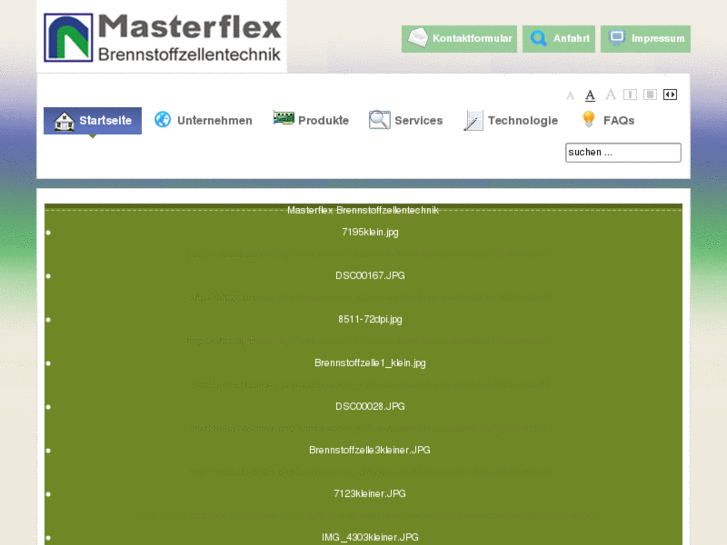Click the notepad pencil icon beside Technologie
This screenshot has height=545, width=727.
tap(473, 121)
